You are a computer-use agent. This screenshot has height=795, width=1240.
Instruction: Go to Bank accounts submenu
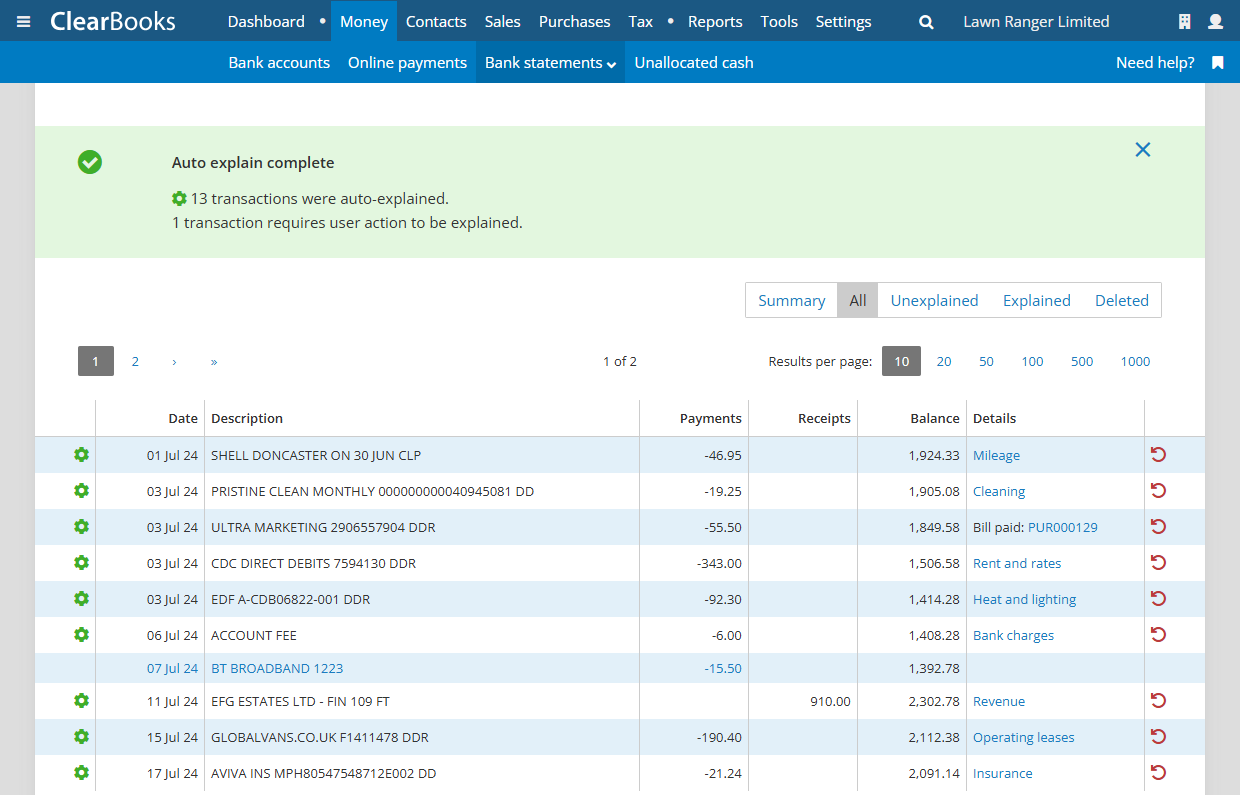tap(279, 63)
